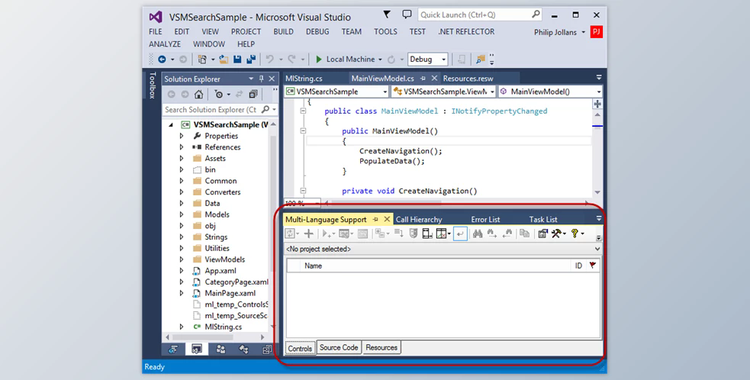Click the split table view icon

(441, 234)
